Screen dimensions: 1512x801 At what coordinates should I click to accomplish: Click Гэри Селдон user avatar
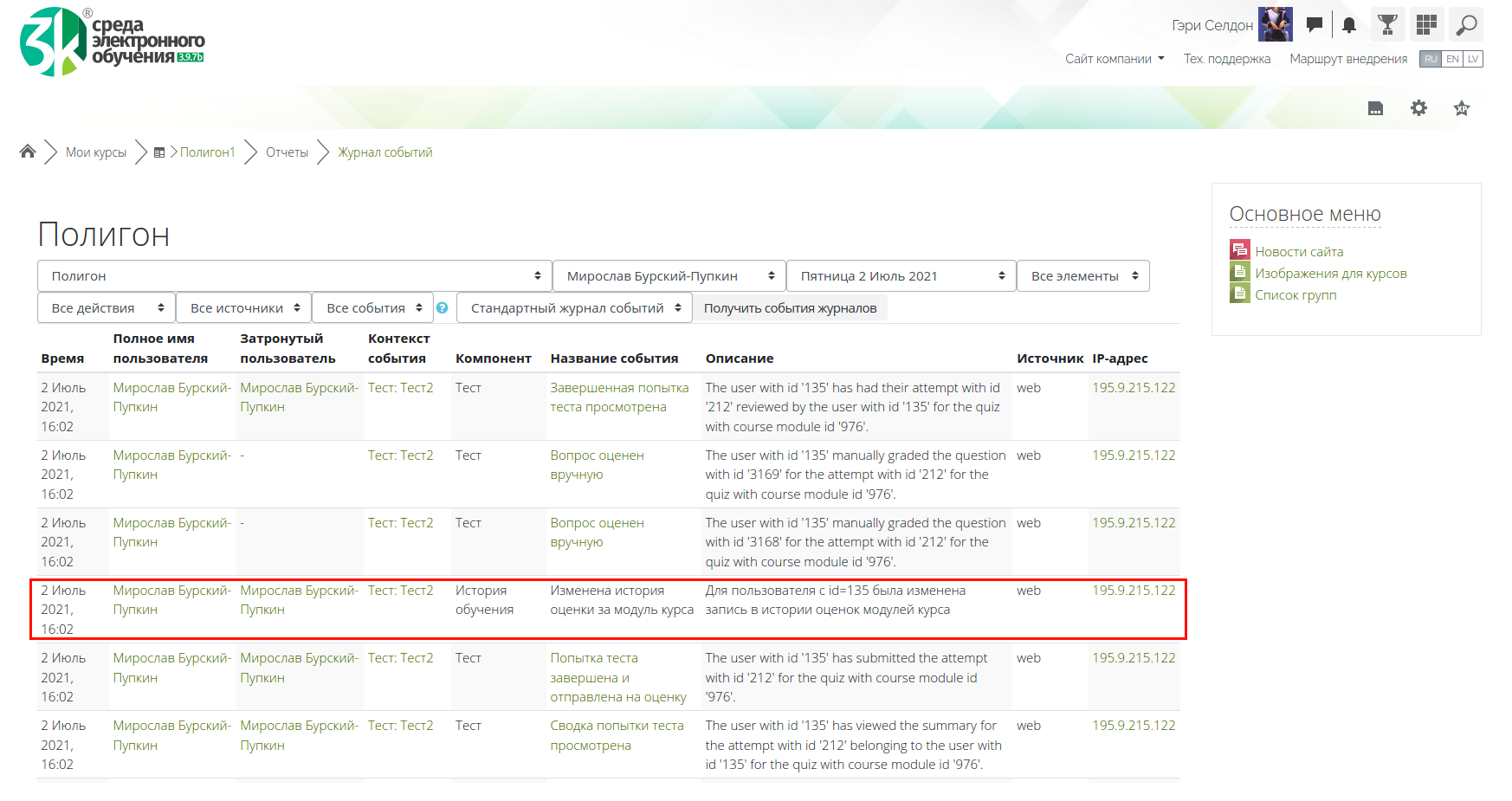pyautogui.click(x=1275, y=25)
